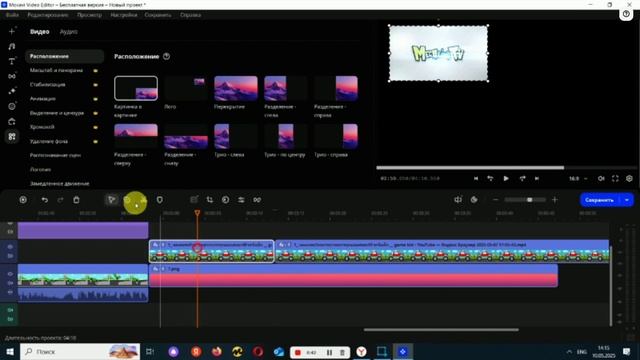Open player settings gear icon

coord(629,178)
